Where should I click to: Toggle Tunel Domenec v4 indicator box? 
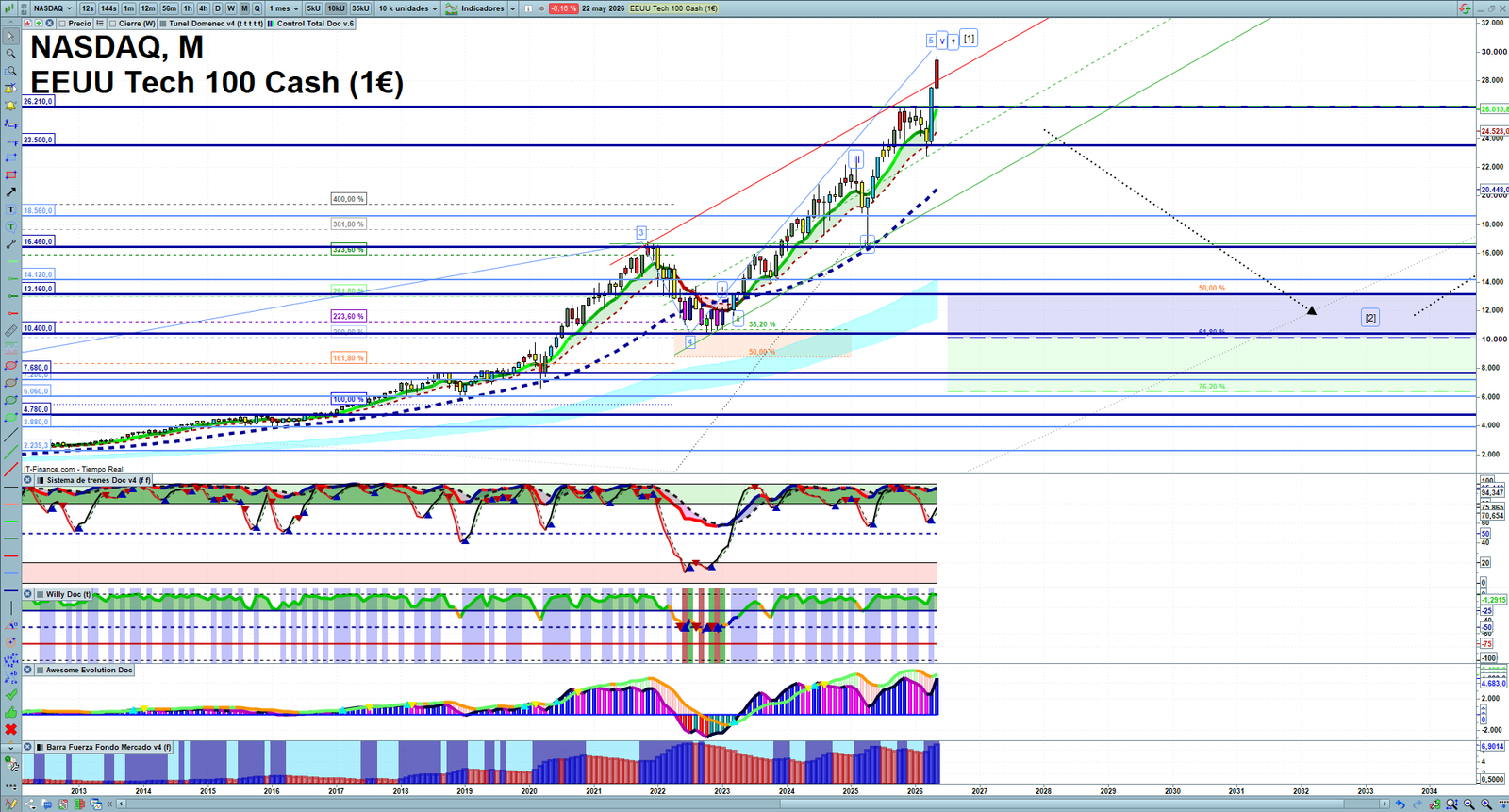[162, 24]
